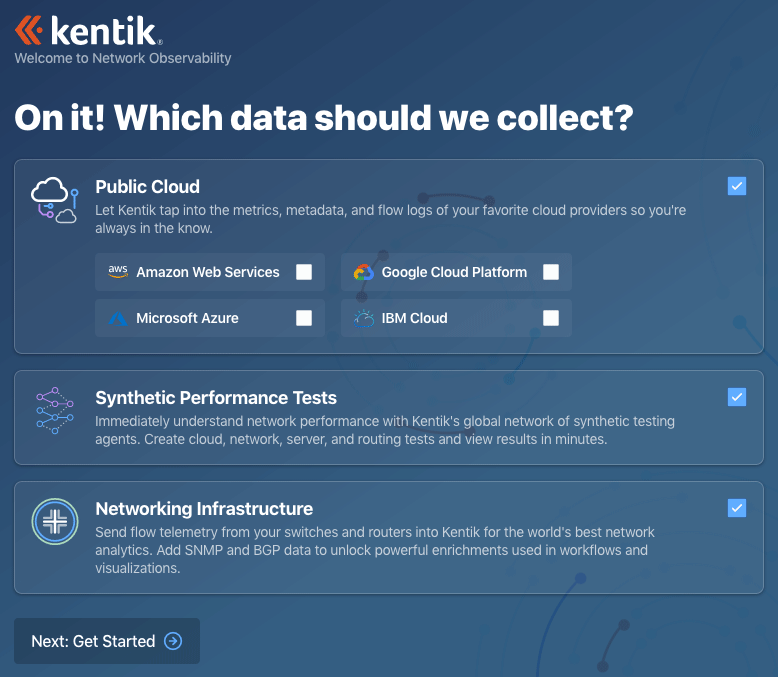Click Next: Get Started button
This screenshot has height=677, width=778.
[107, 641]
